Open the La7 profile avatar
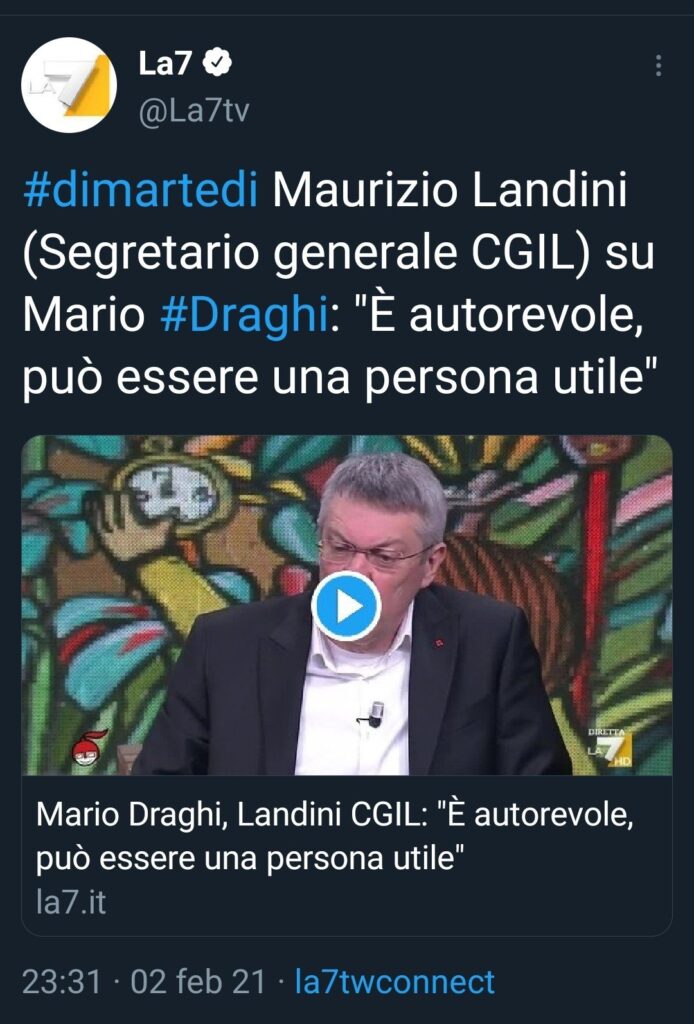This screenshot has width=694, height=1024. pos(69,85)
